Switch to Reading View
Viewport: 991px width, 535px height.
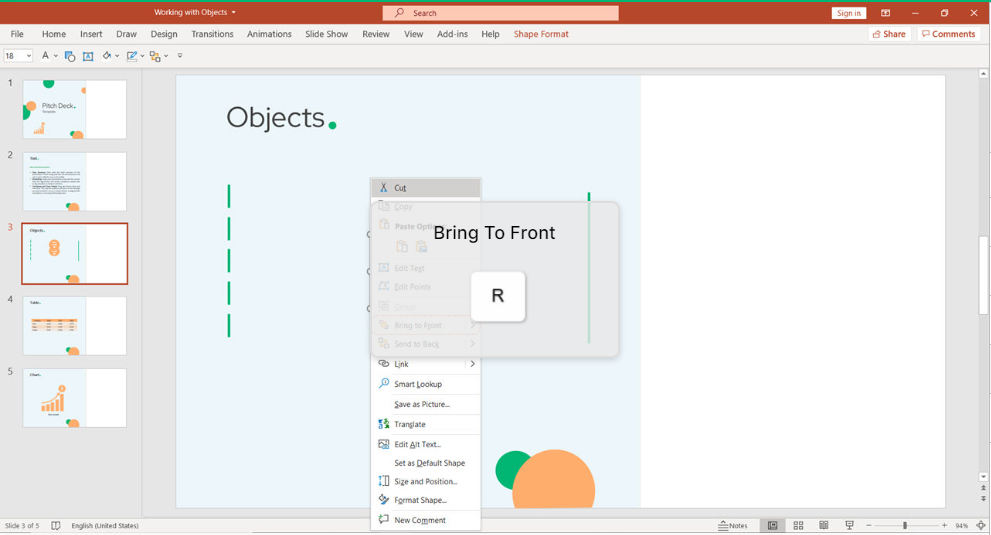point(824,526)
